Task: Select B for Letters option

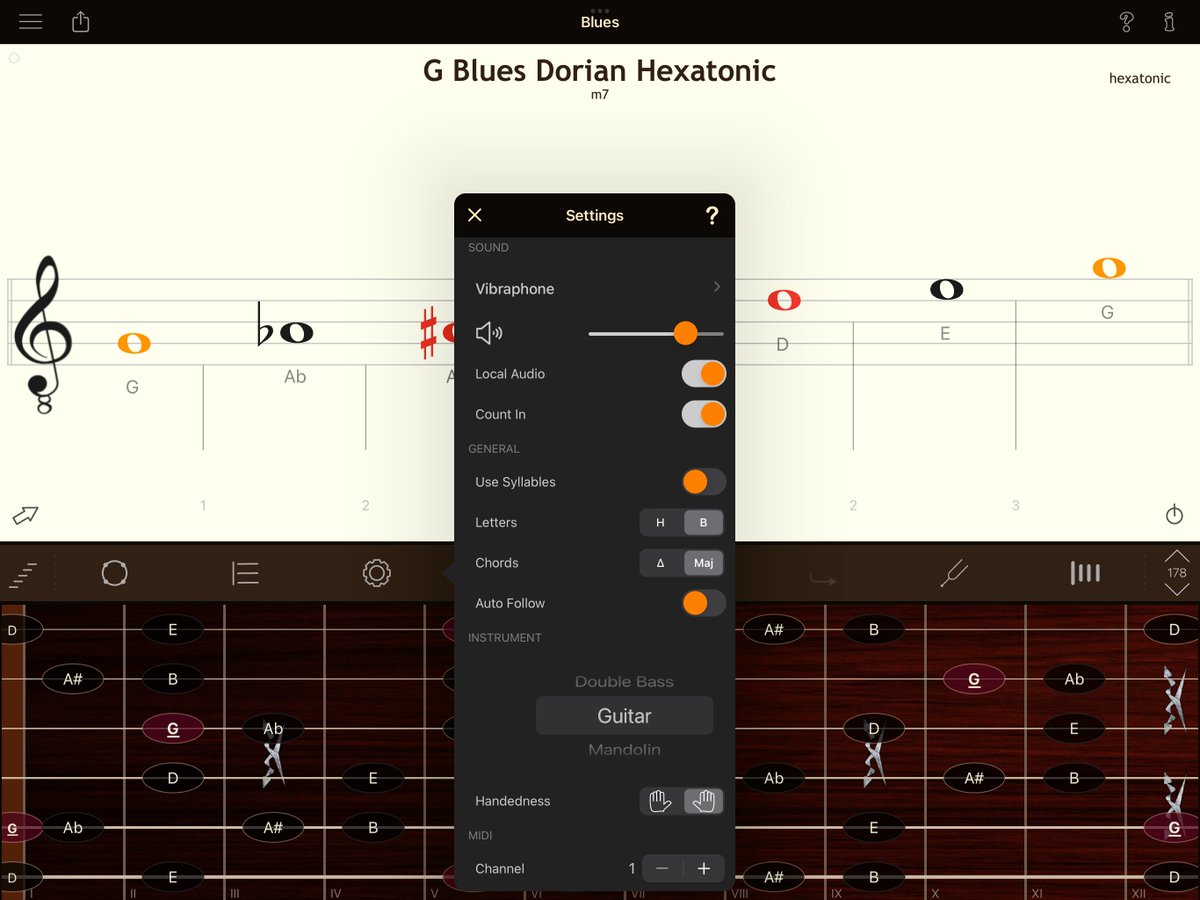Action: click(703, 522)
